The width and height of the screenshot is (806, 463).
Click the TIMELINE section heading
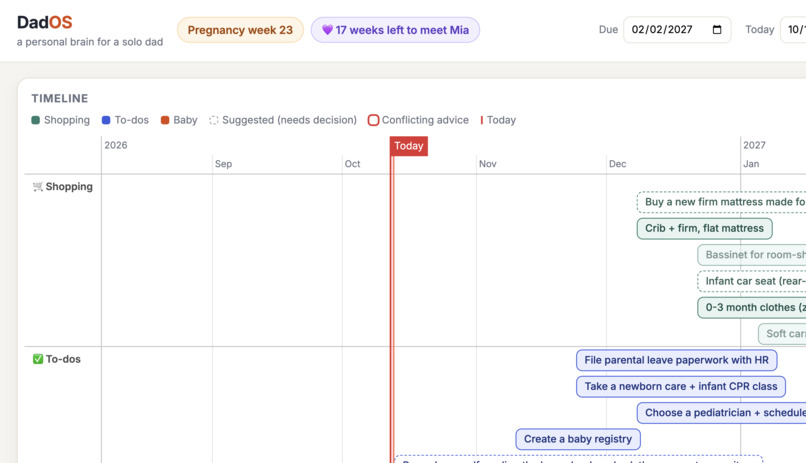pyautogui.click(x=60, y=99)
